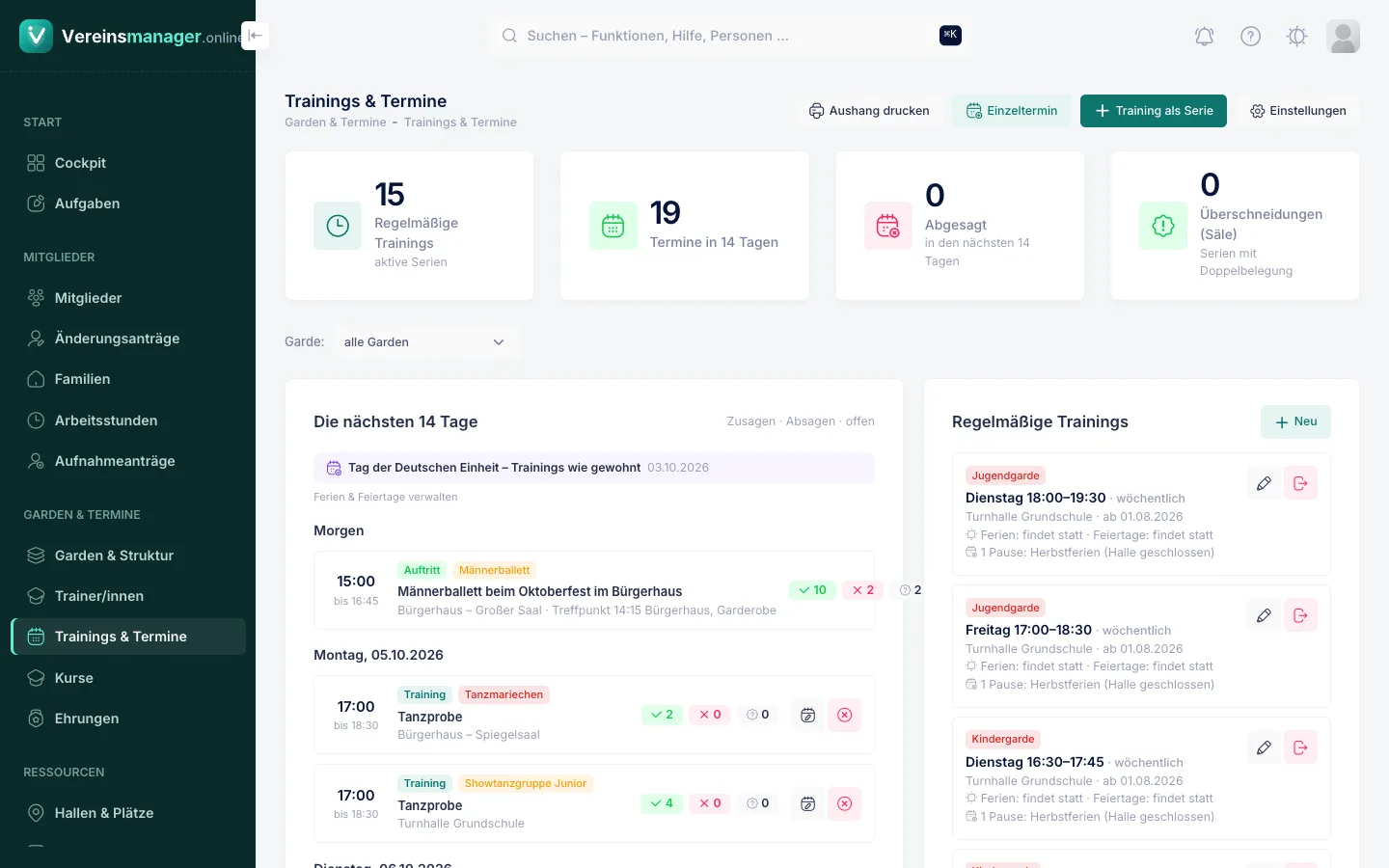Screen dimensions: 1389x868
Task: Open Ferien & Feiertage verwalten link
Action: pos(386,497)
